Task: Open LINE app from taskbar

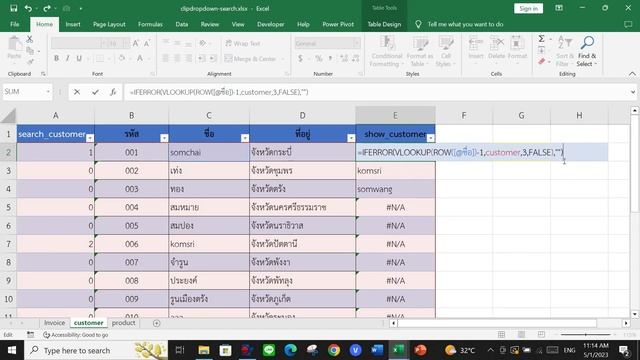Action: click(x=269, y=350)
